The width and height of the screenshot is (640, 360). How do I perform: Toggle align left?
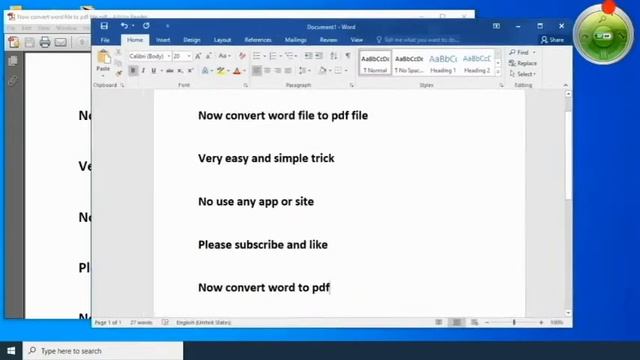[256, 71]
